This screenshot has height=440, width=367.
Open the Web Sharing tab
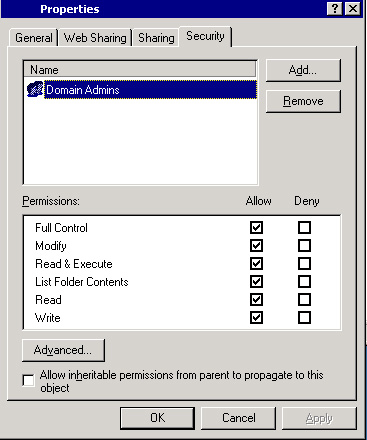coord(95,38)
